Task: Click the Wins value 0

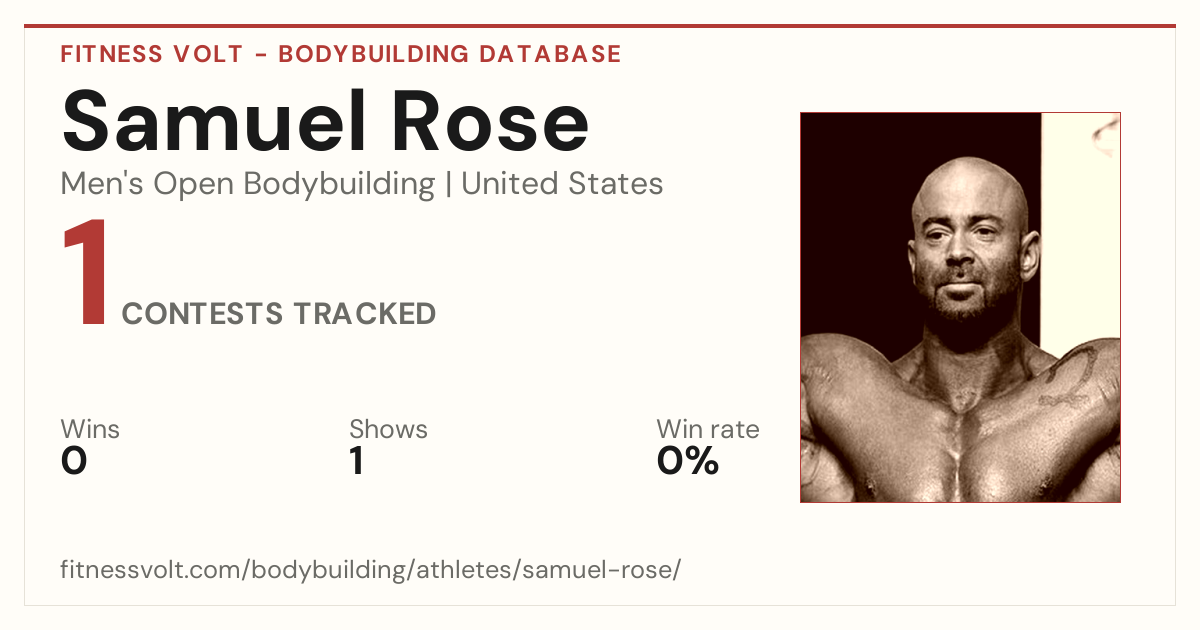Action: 74,461
